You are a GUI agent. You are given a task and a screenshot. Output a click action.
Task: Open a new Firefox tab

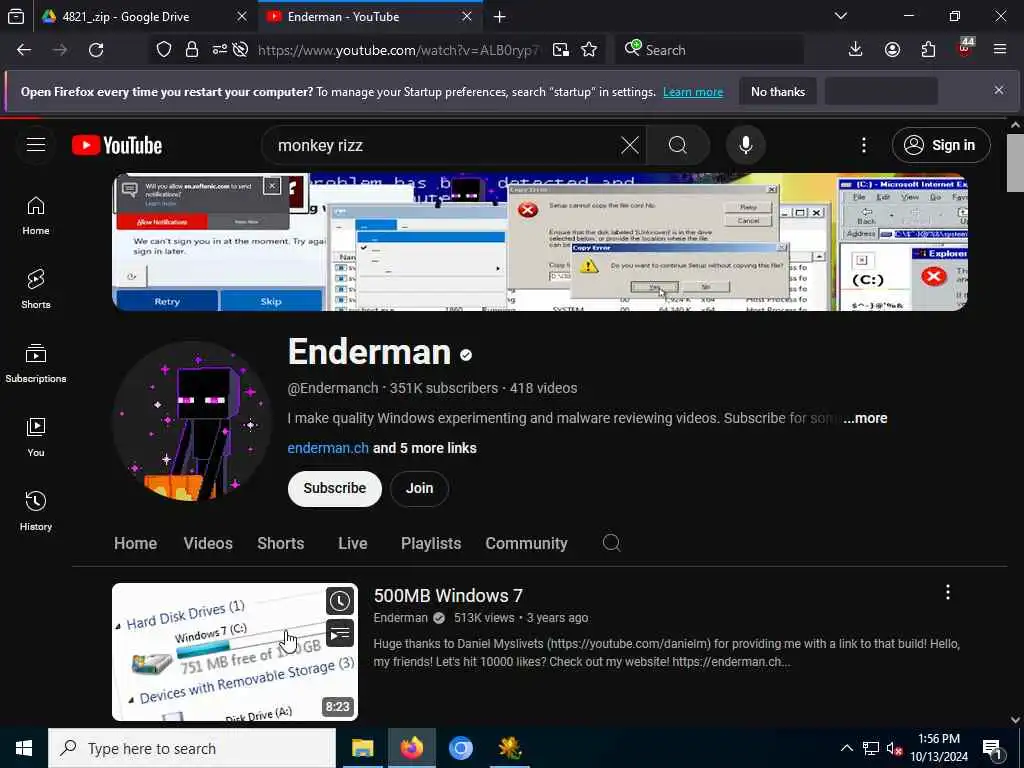(500, 17)
